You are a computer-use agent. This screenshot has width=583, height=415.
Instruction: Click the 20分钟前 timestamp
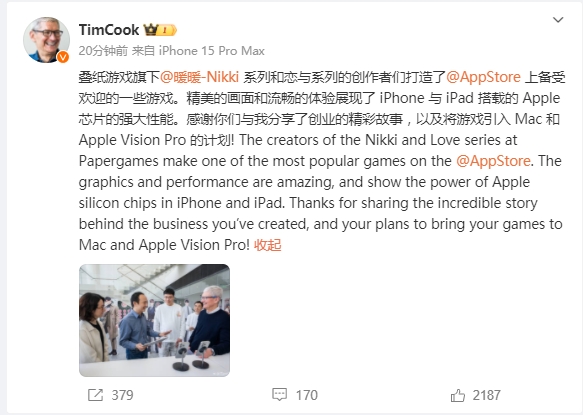pyautogui.click(x=103, y=51)
